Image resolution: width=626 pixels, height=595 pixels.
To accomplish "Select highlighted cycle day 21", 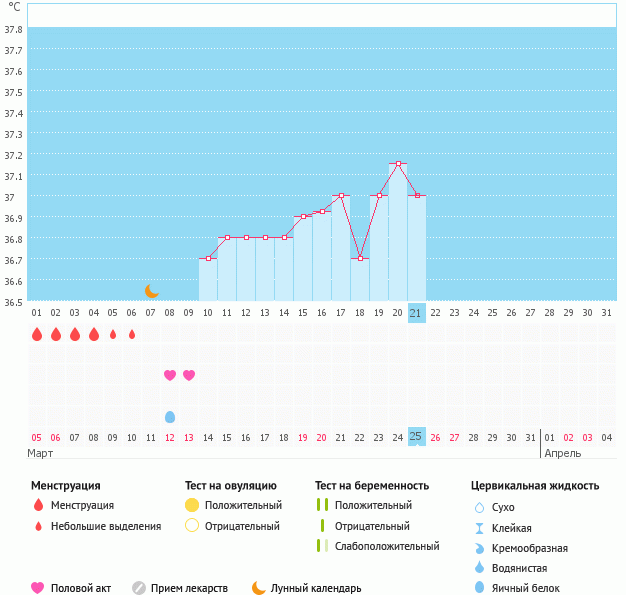I will pyautogui.click(x=416, y=313).
